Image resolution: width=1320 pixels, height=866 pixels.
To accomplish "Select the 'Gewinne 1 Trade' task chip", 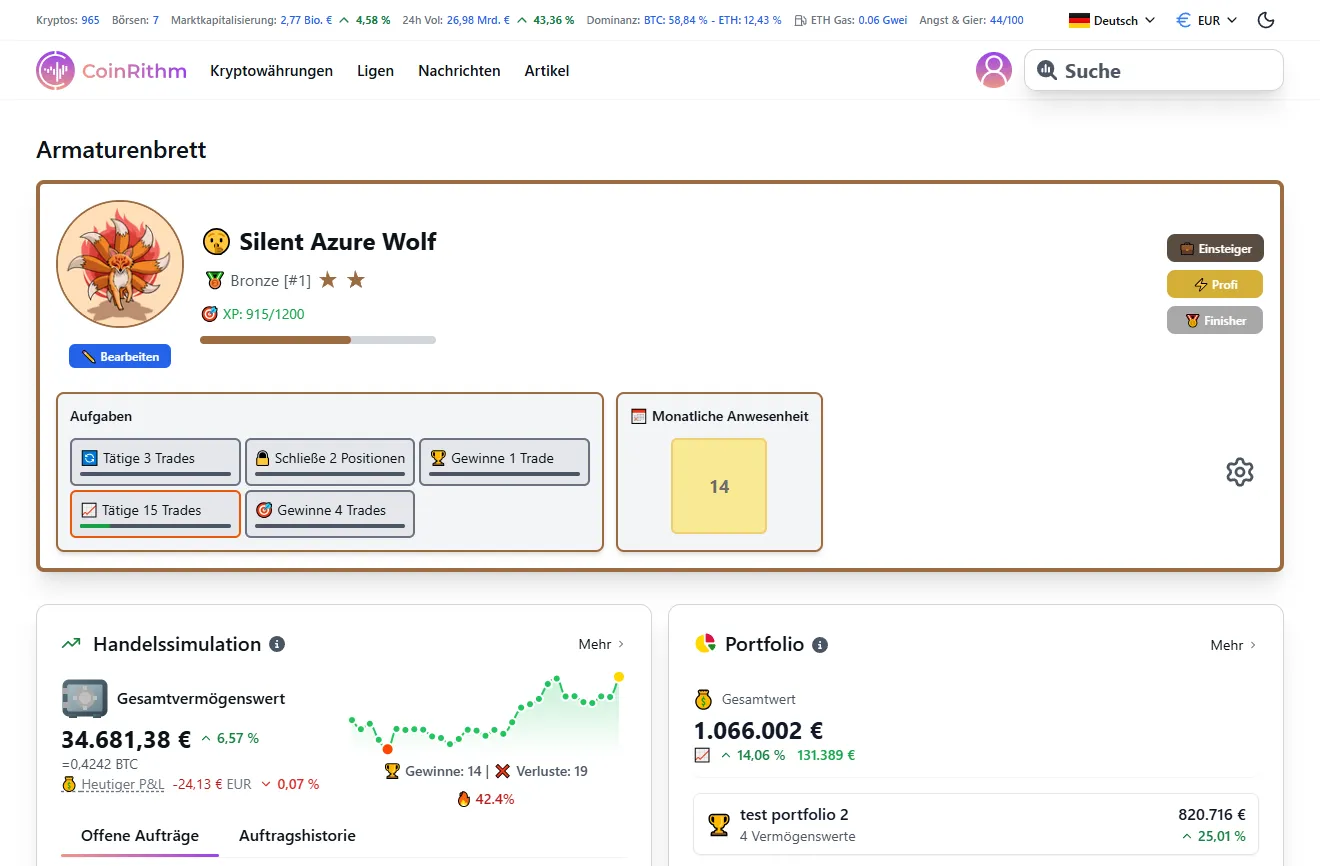I will (x=504, y=460).
